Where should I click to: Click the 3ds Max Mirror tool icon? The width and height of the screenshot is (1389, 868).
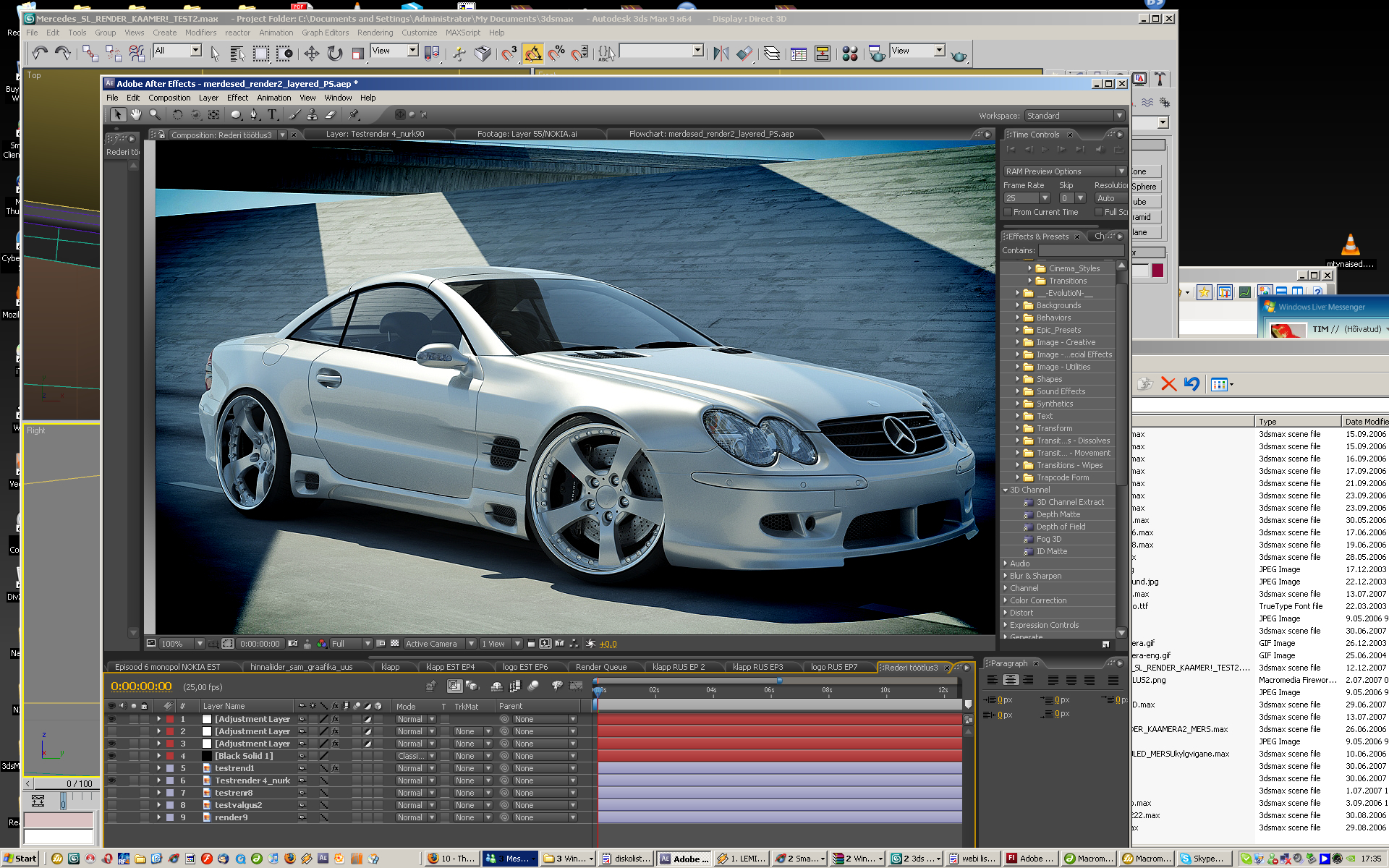tap(721, 54)
